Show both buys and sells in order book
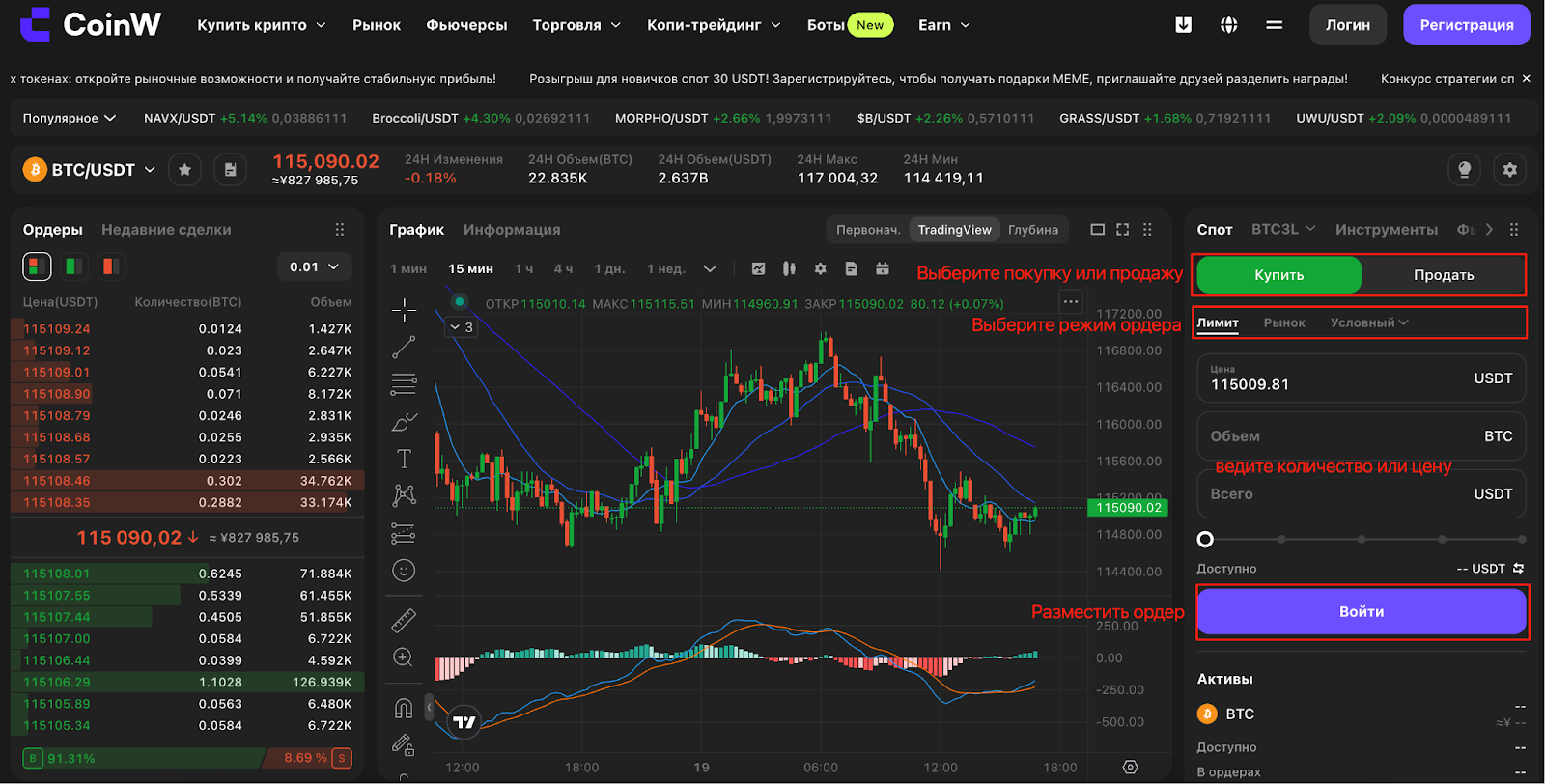Image resolution: width=1545 pixels, height=784 pixels. pos(37,266)
